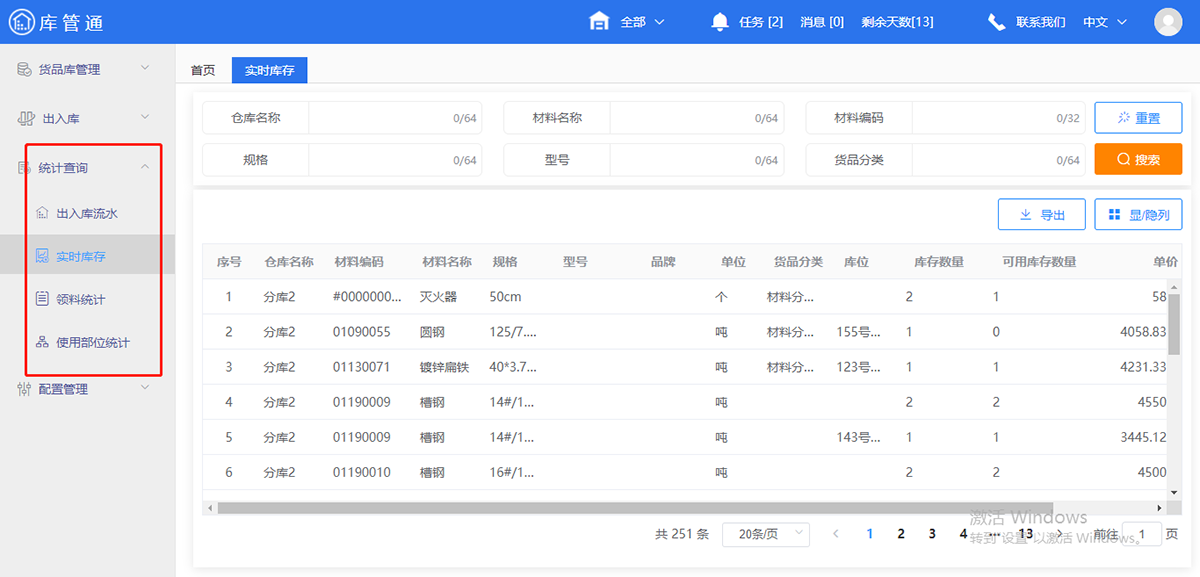Open the 20条/页 page size dropdown

(766, 534)
